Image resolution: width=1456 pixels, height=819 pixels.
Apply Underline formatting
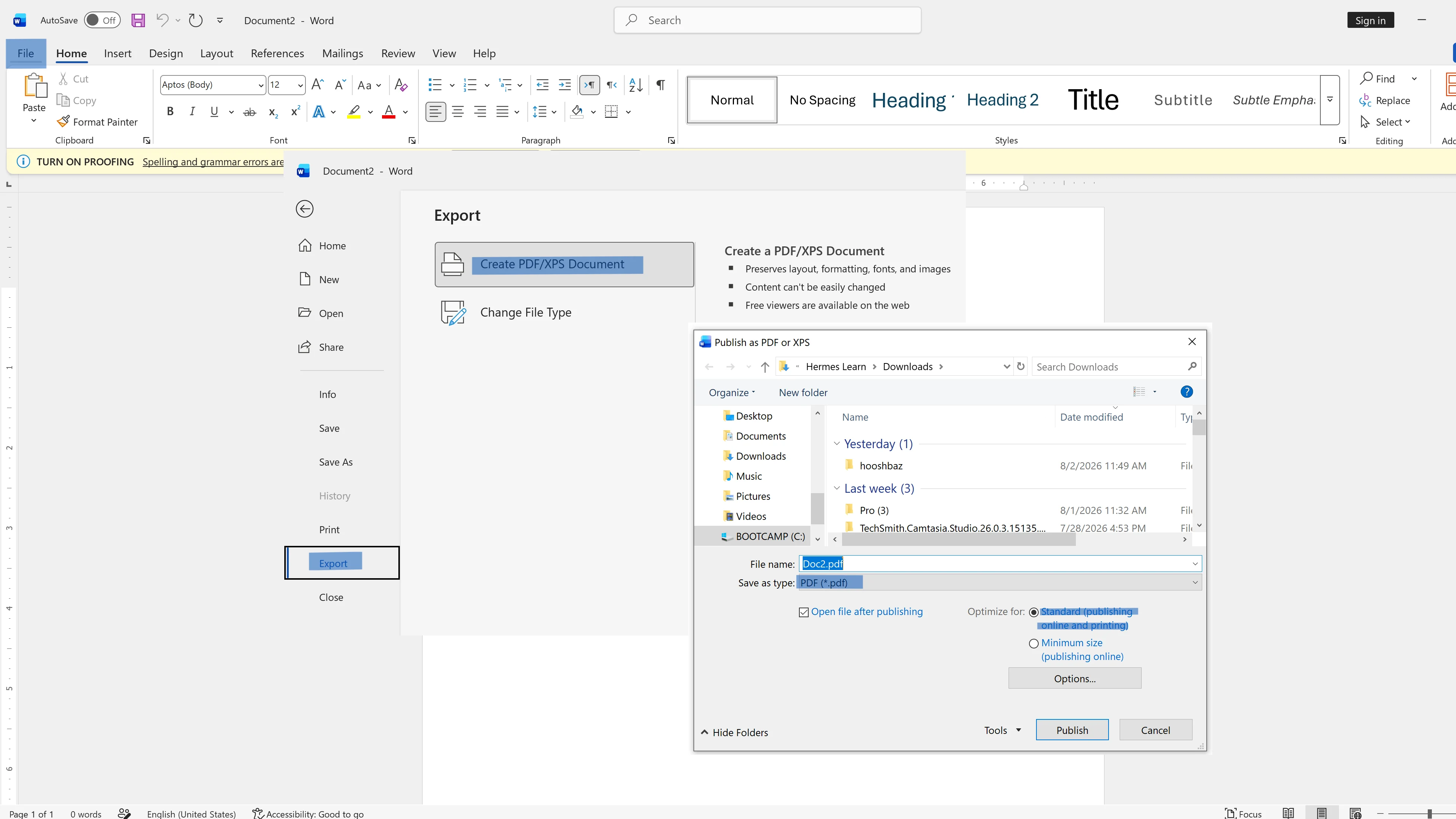(214, 111)
